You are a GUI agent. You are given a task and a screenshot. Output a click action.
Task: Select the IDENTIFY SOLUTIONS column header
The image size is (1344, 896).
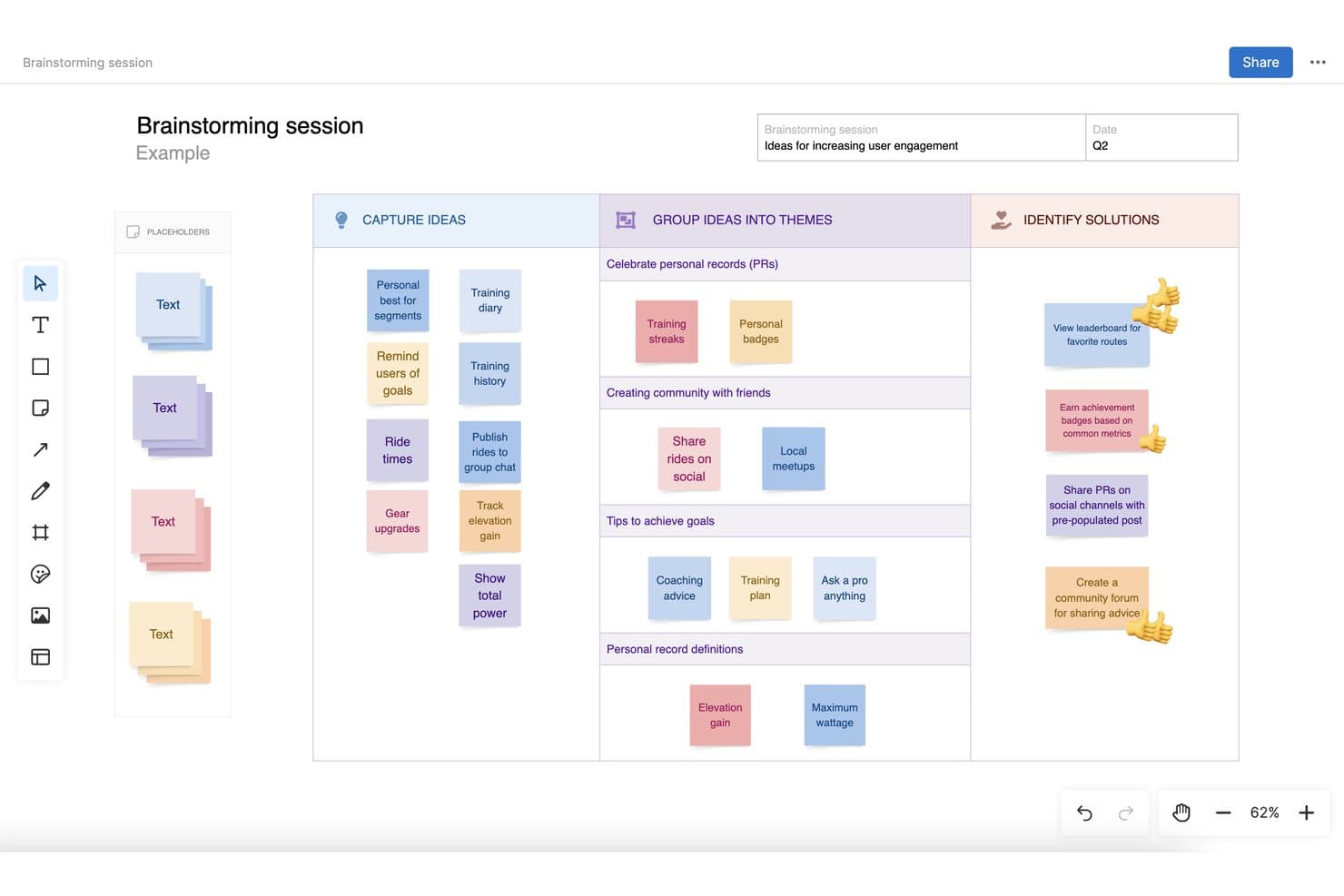1104,221
